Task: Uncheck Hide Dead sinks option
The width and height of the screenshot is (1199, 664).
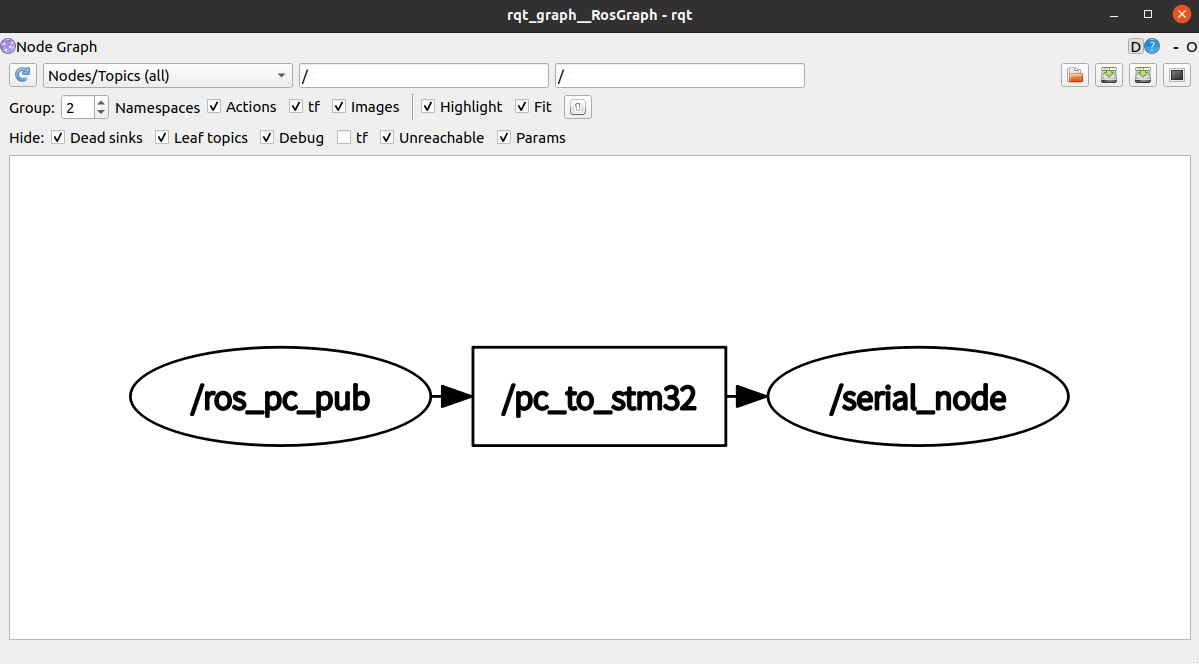Action: [58, 138]
